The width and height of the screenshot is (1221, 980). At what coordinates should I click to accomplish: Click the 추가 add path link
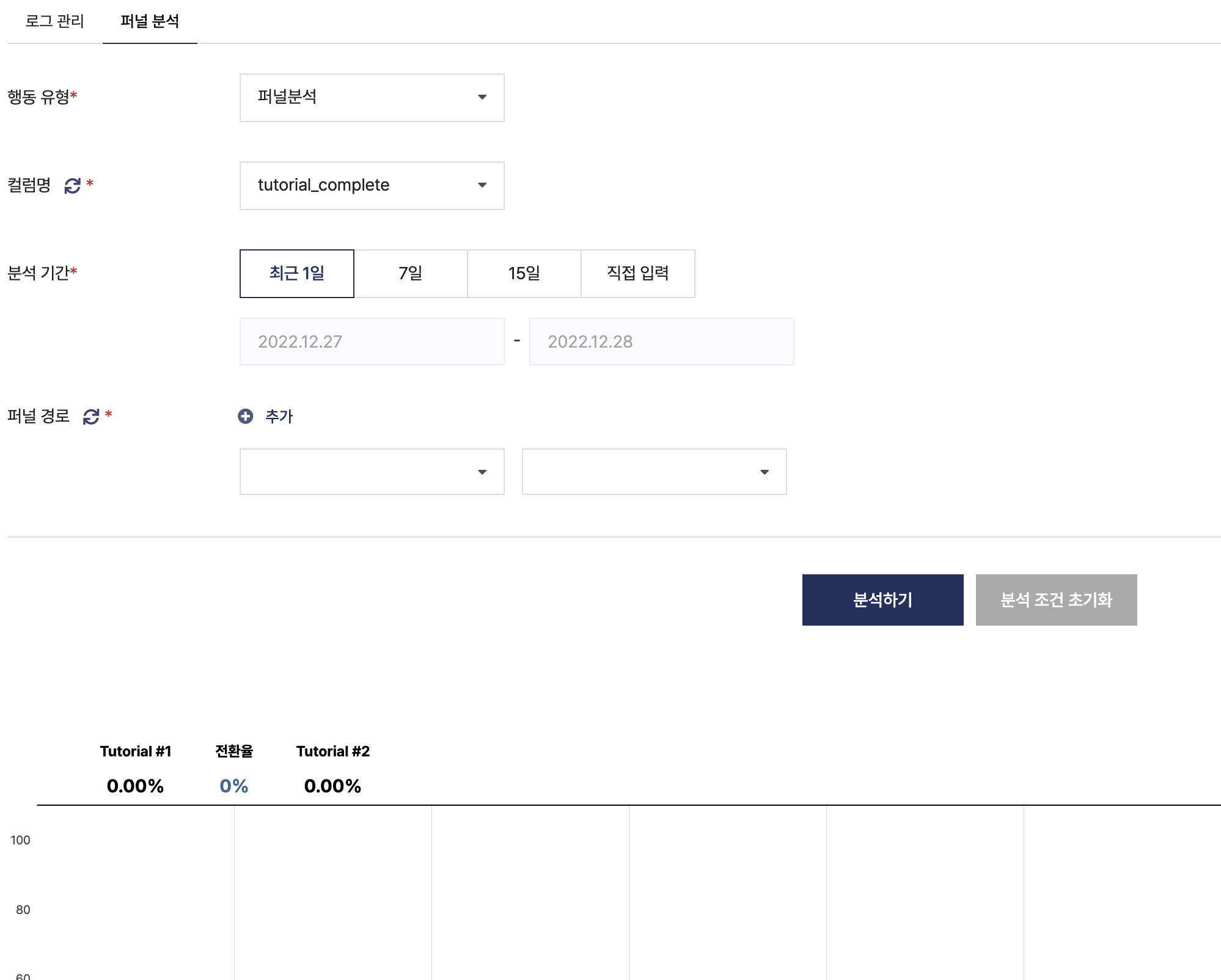tap(279, 416)
